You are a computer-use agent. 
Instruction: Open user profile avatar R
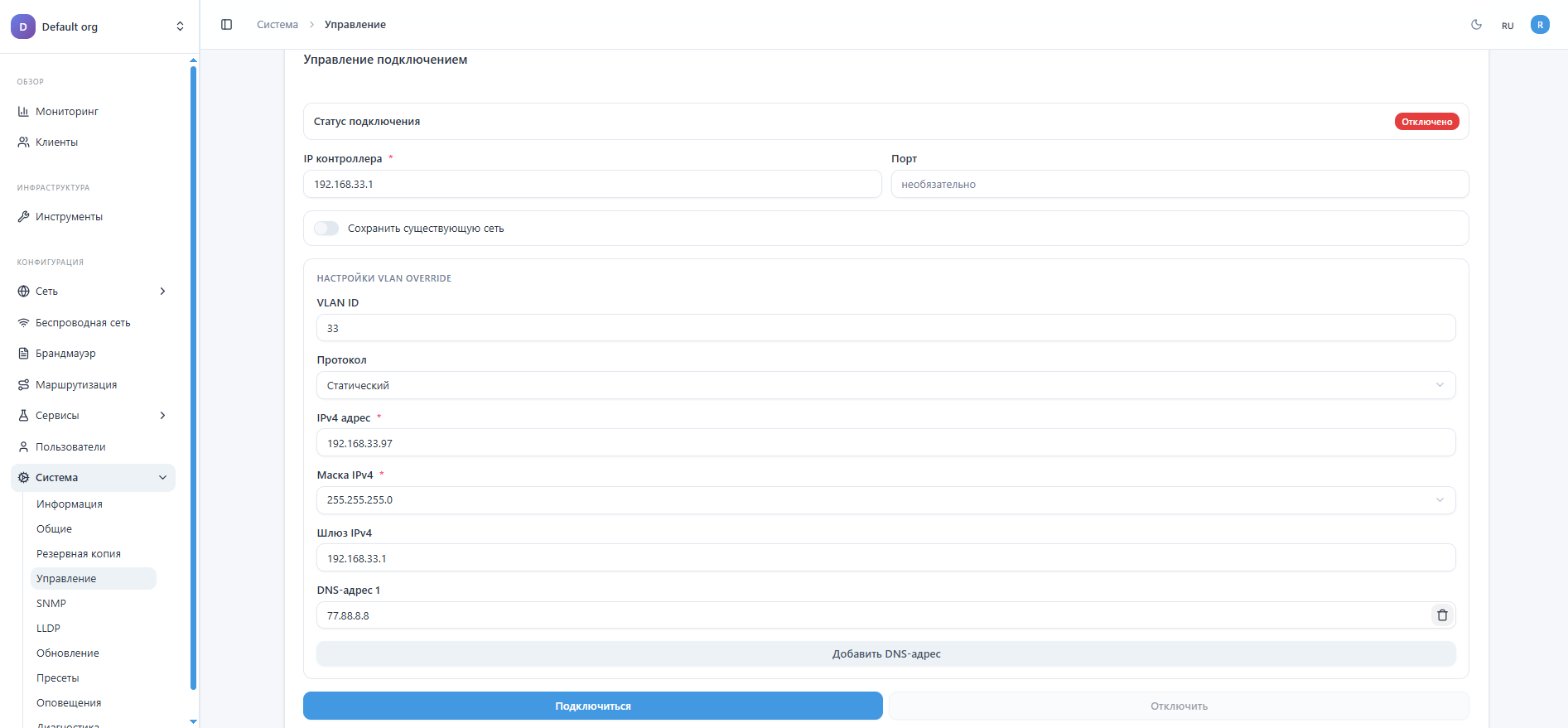pos(1540,25)
